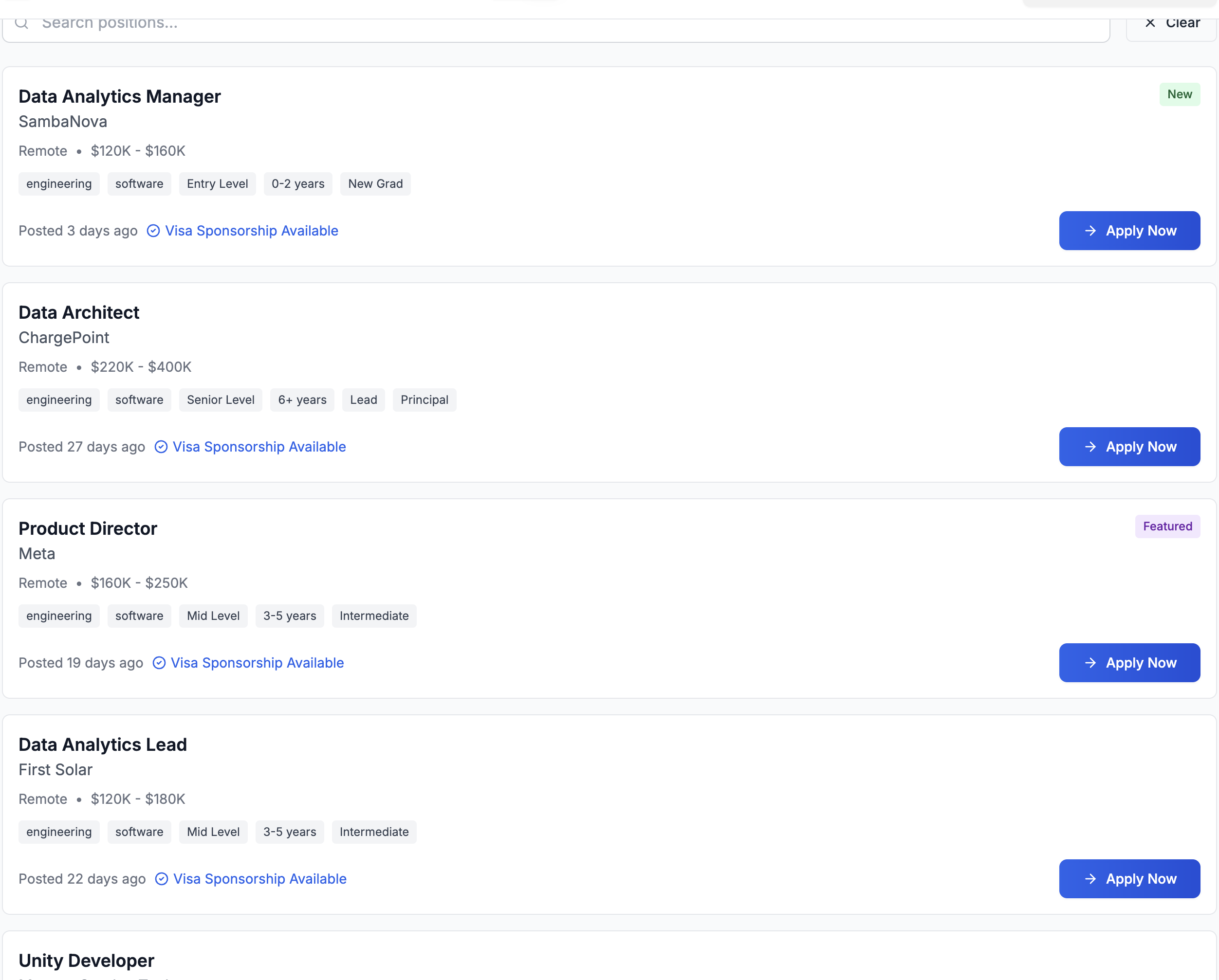
Task: Click the search magnifier icon
Action: coord(21,23)
